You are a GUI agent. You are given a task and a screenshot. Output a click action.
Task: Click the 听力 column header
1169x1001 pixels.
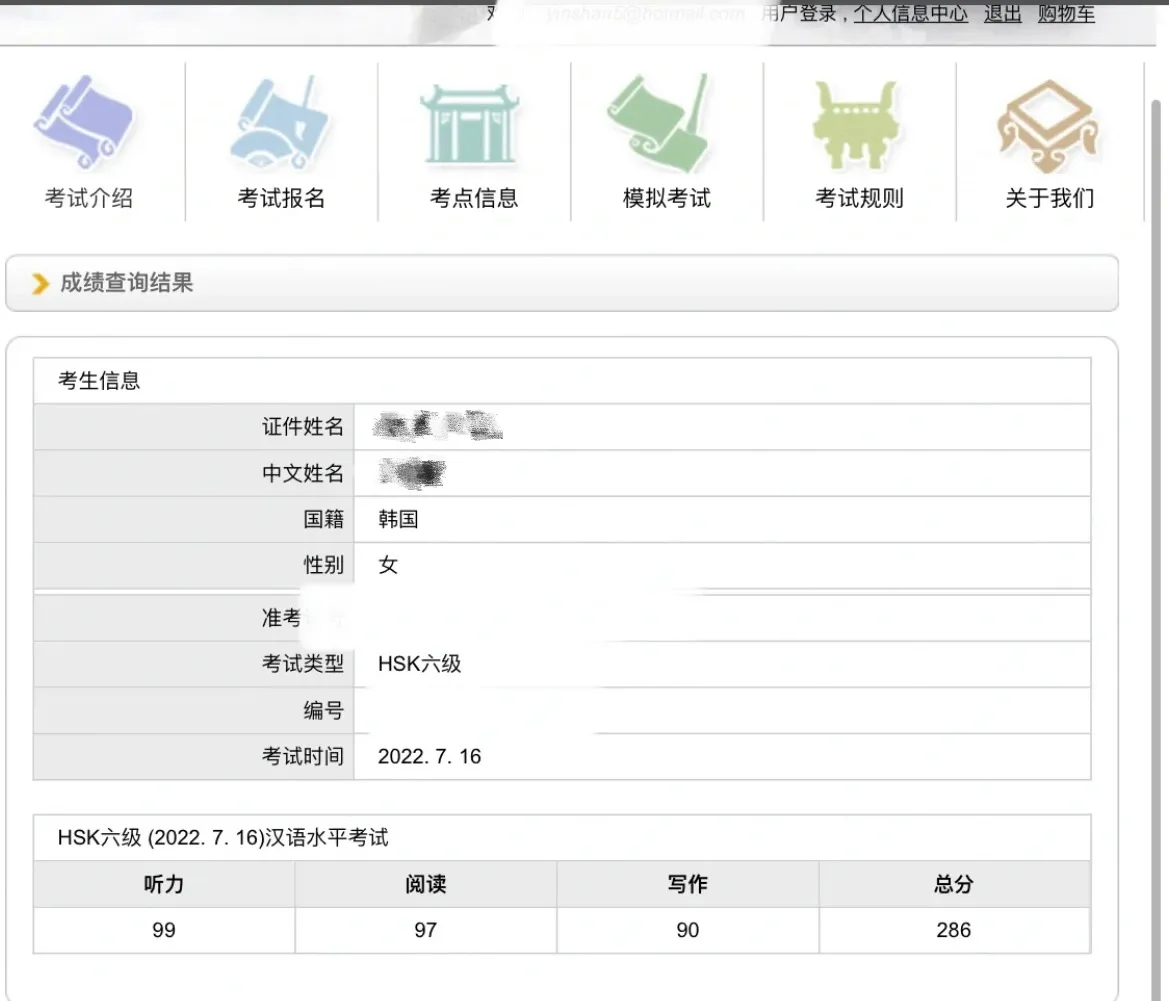[164, 884]
